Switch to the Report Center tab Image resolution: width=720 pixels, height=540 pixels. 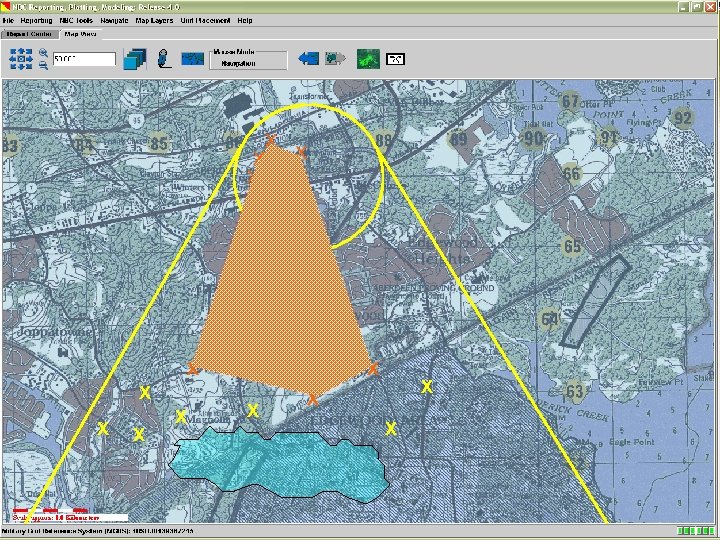coord(29,34)
